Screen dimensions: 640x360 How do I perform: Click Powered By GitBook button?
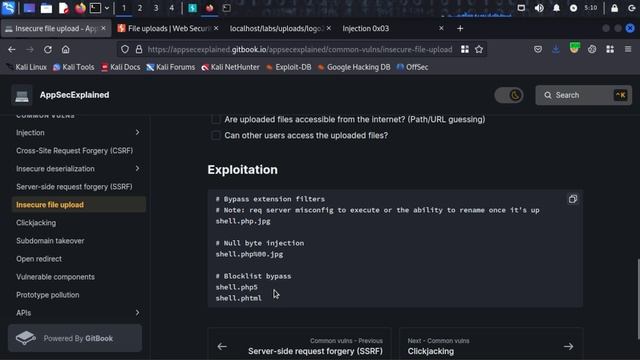click(75, 338)
